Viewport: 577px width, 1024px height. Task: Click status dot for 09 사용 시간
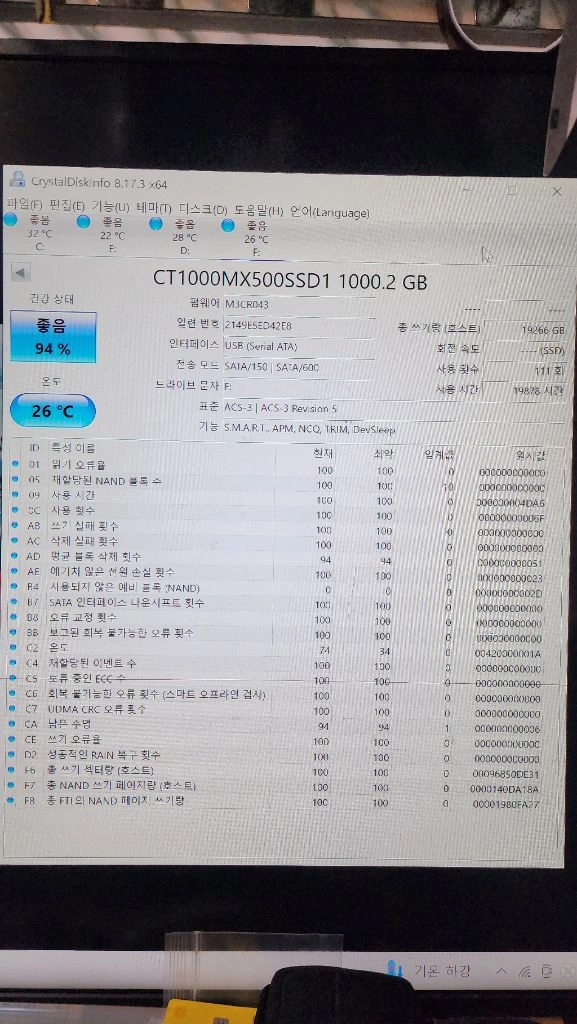[x=15, y=495]
